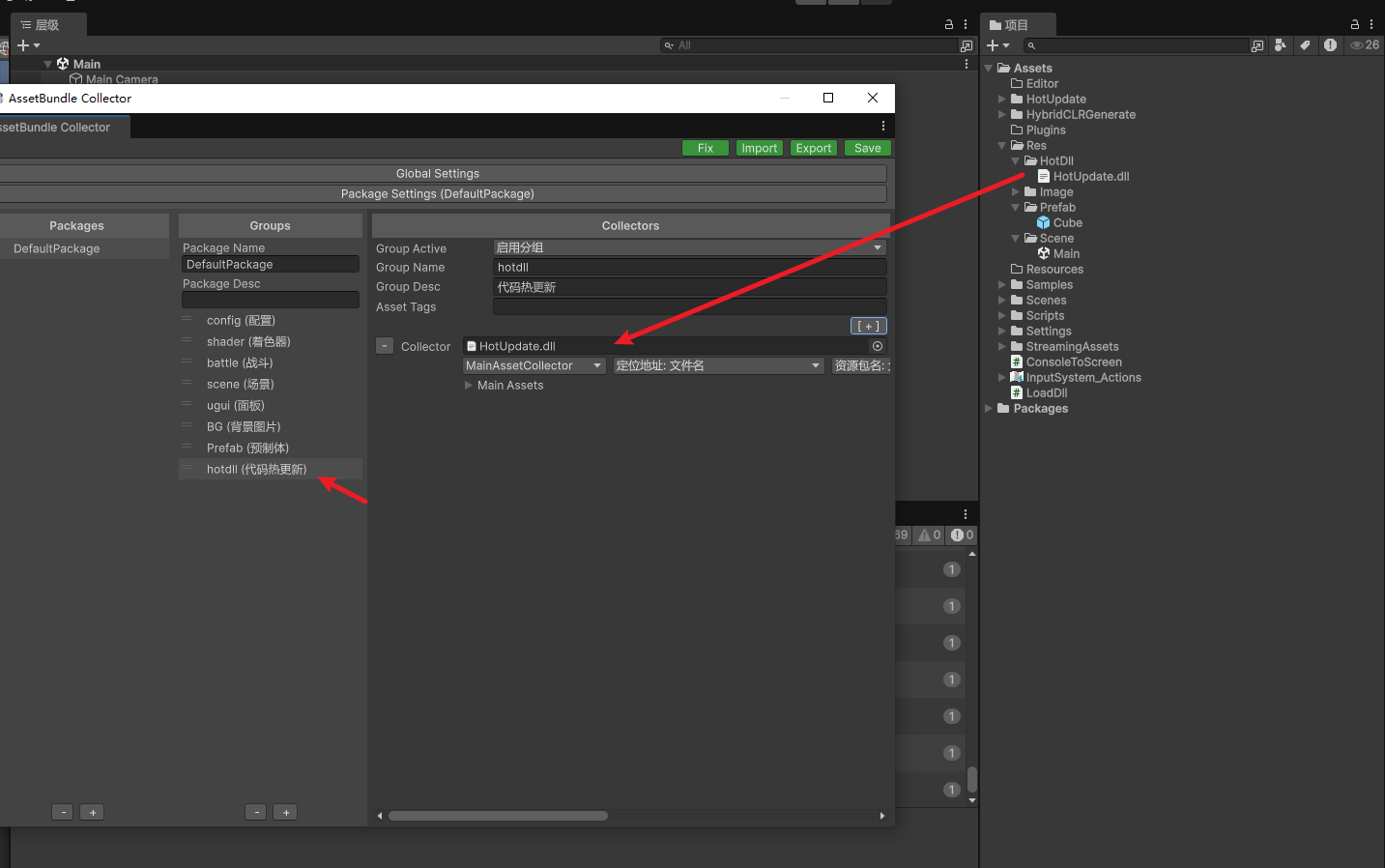Click the Import button
The image size is (1385, 868).
point(759,147)
